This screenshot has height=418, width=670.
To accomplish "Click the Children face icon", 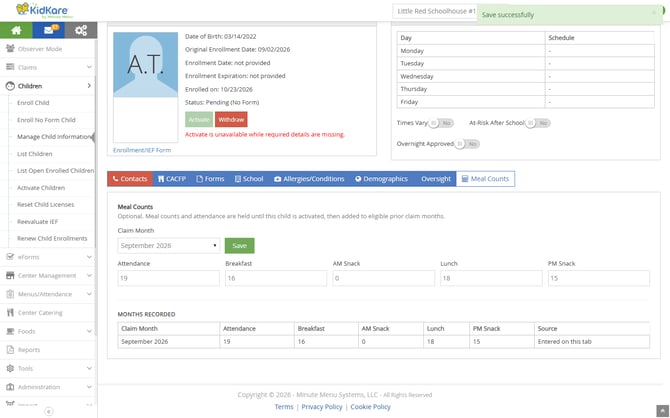I will (x=10, y=86).
